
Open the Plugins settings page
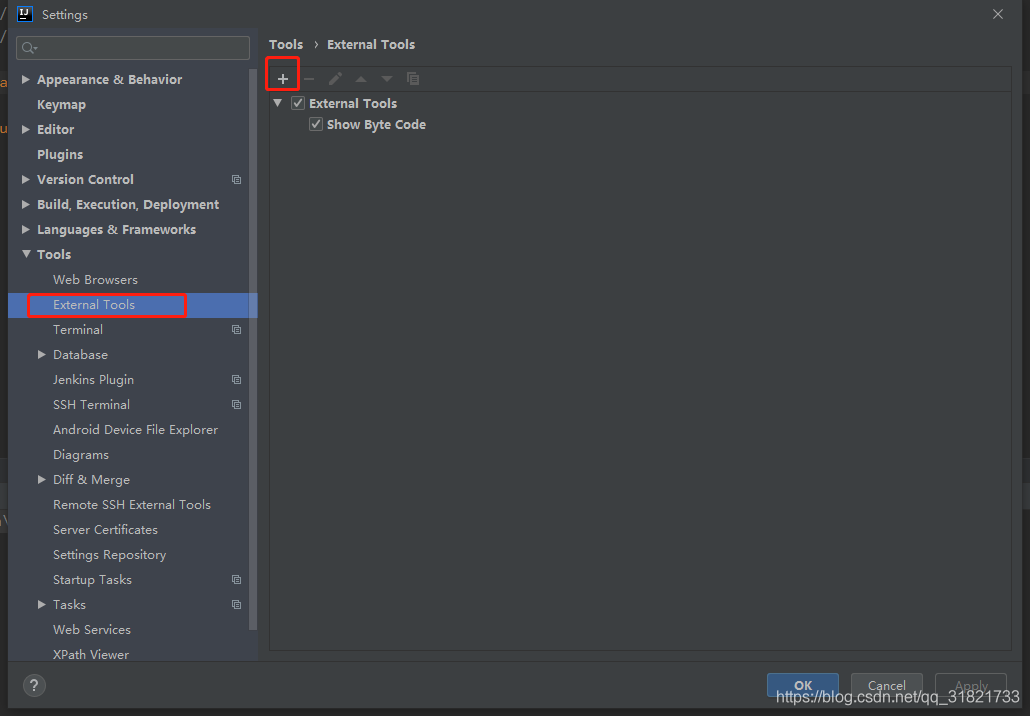pos(60,154)
